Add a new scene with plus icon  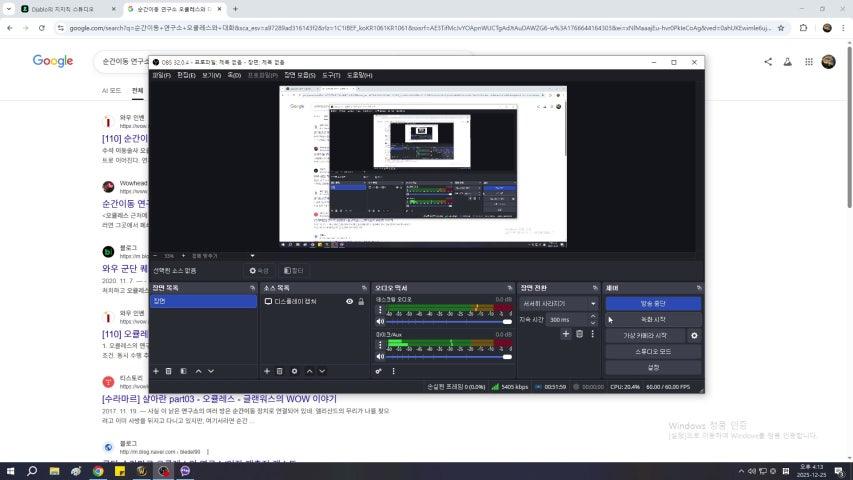click(156, 371)
